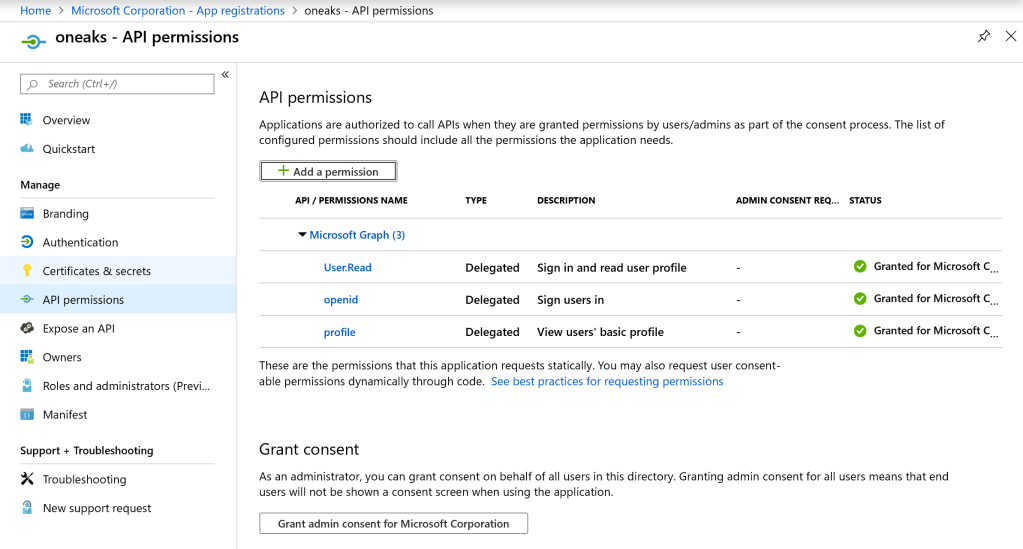1023x549 pixels.
Task: Pin the blade using the pin icon
Action: click(983, 36)
